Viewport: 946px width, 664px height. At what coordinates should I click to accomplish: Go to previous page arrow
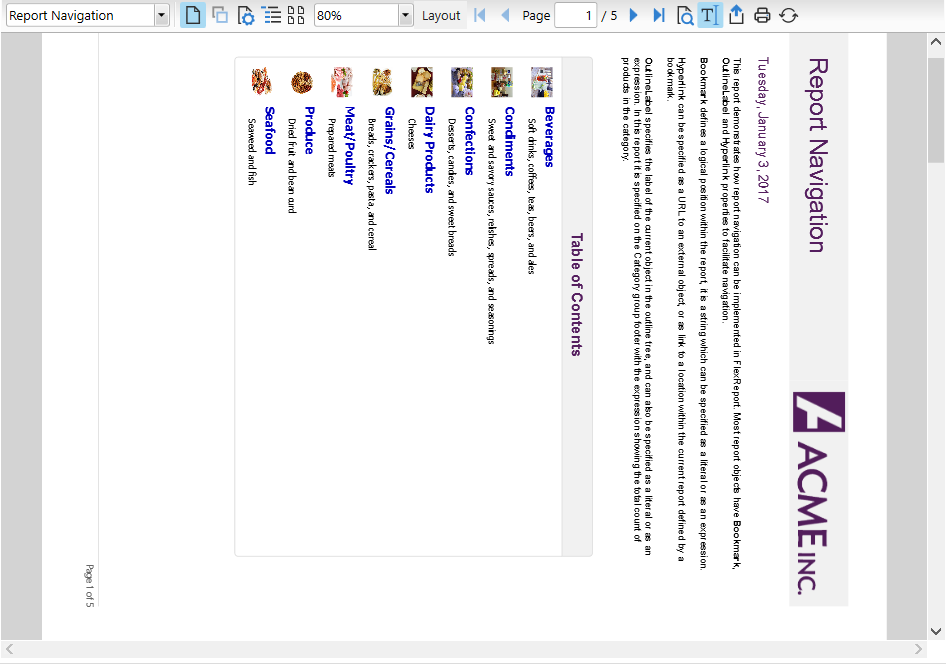(506, 15)
